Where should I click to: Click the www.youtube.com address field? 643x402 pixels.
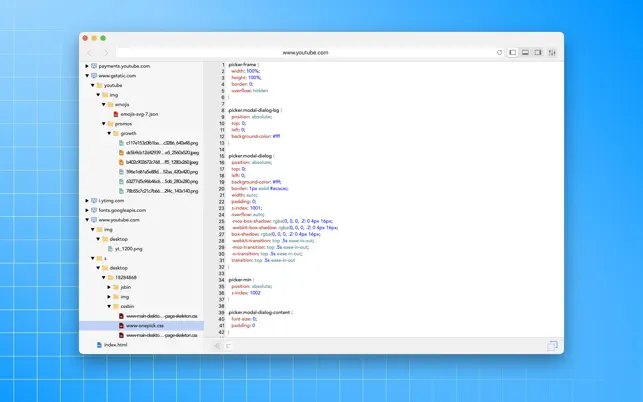[306, 53]
